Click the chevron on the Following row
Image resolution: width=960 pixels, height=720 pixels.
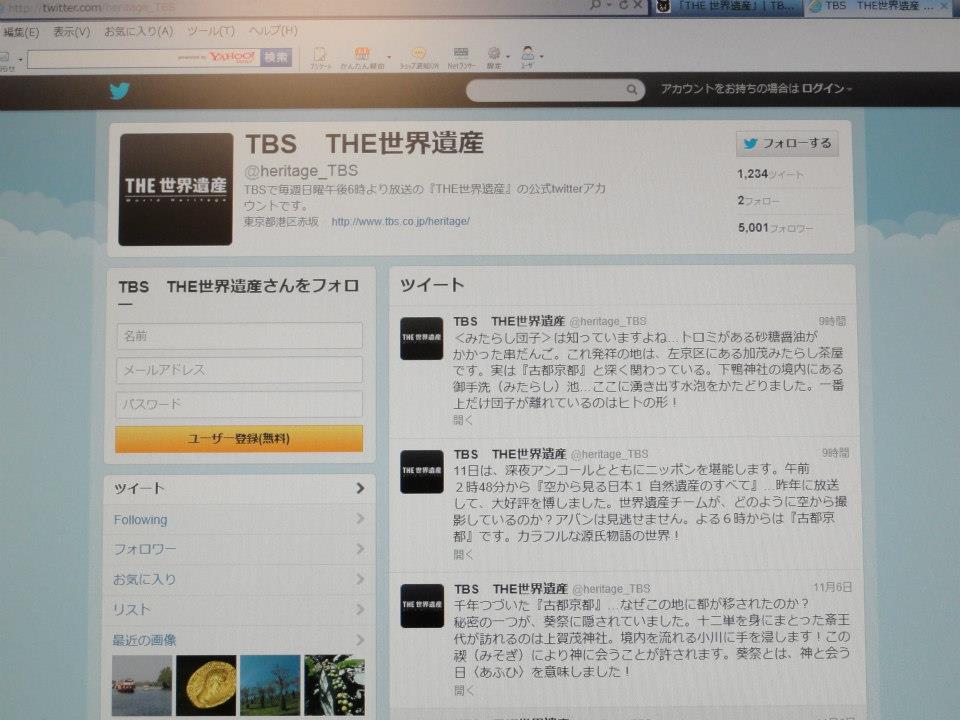[x=360, y=519]
